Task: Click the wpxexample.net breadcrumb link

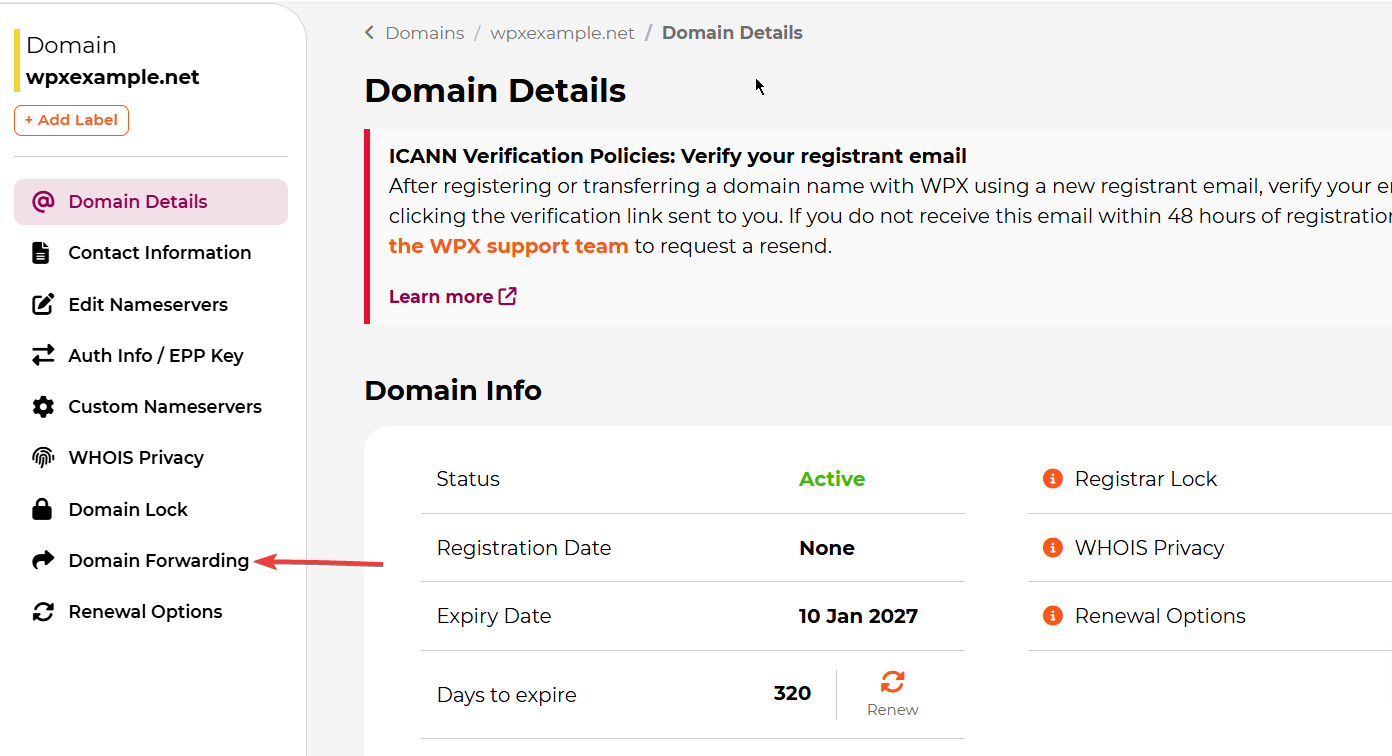Action: pyautogui.click(x=562, y=33)
